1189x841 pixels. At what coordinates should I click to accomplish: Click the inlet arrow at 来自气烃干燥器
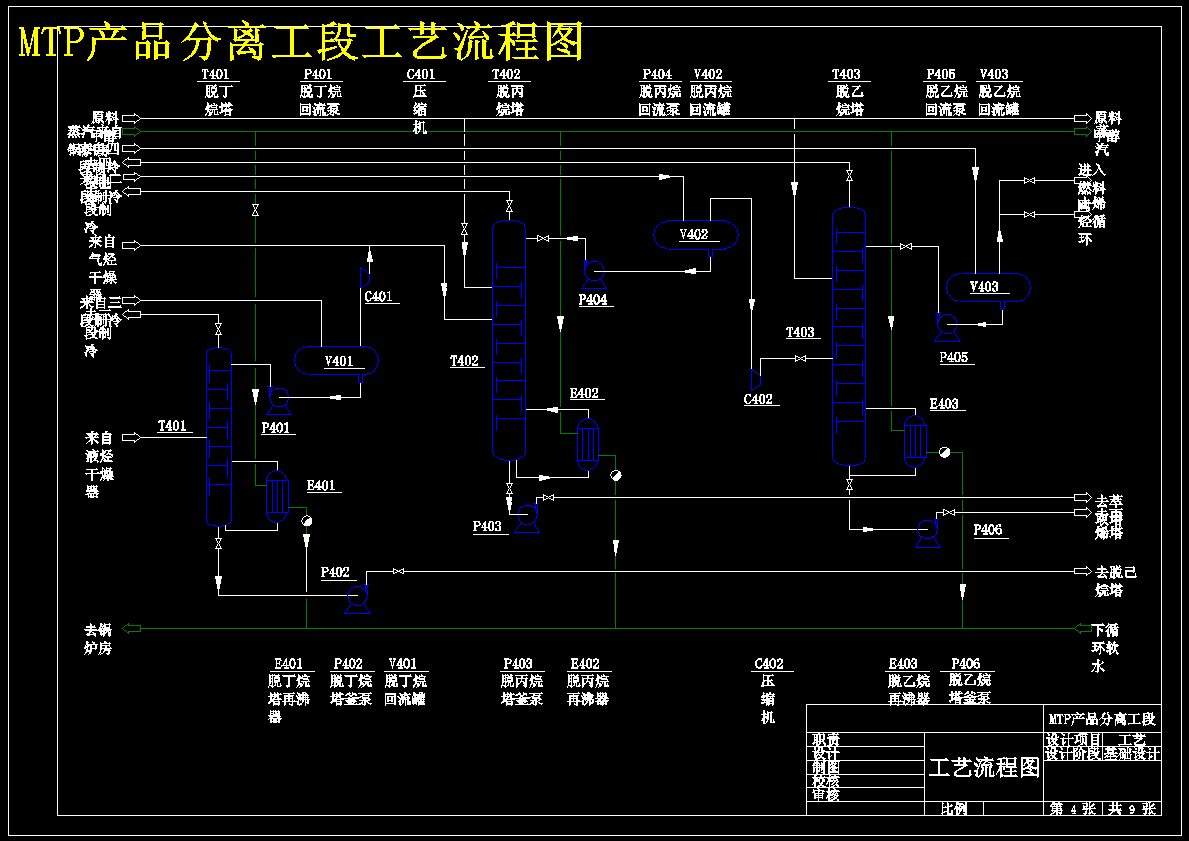pyautogui.click(x=132, y=245)
